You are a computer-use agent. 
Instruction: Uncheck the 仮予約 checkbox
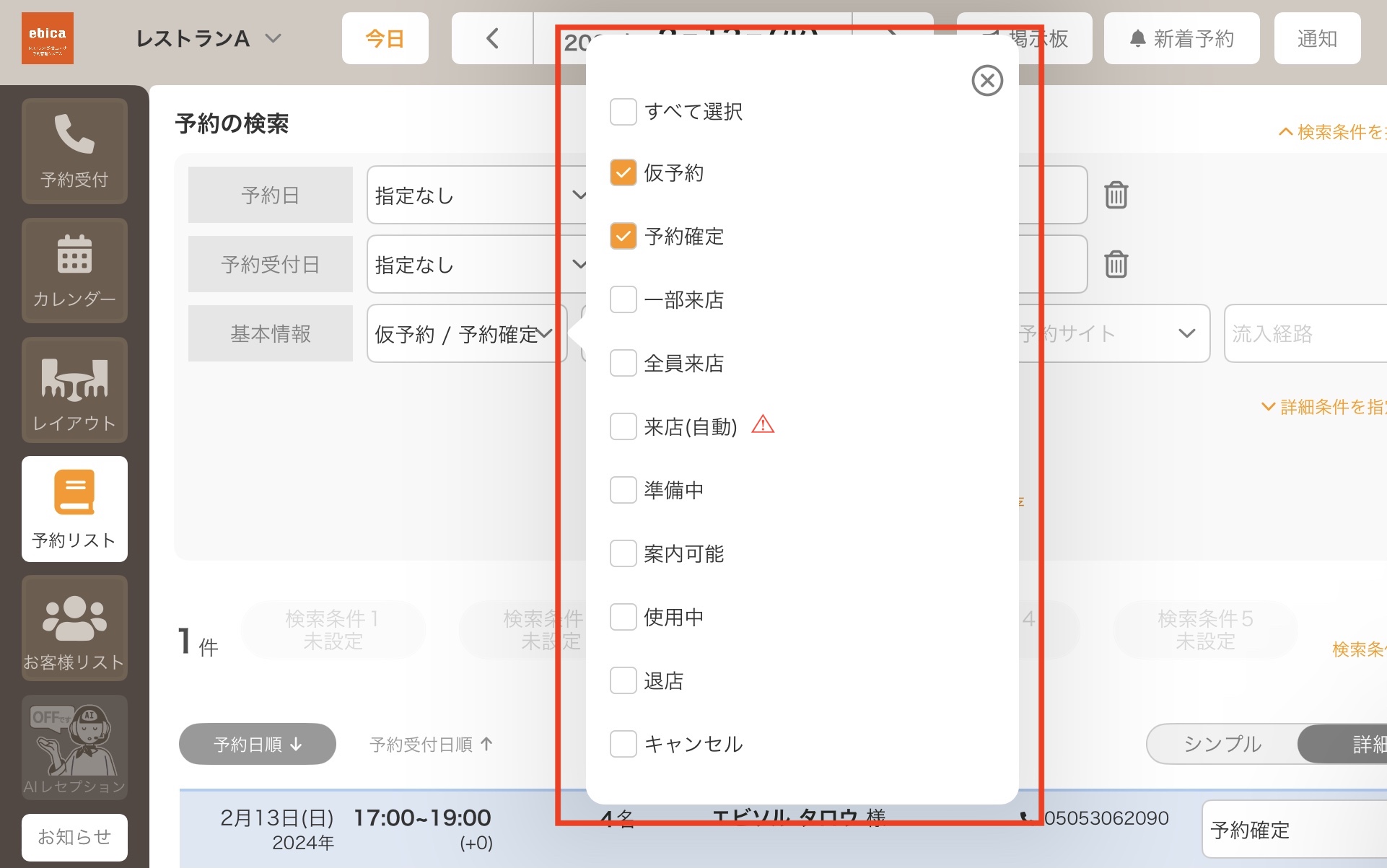pyautogui.click(x=623, y=172)
